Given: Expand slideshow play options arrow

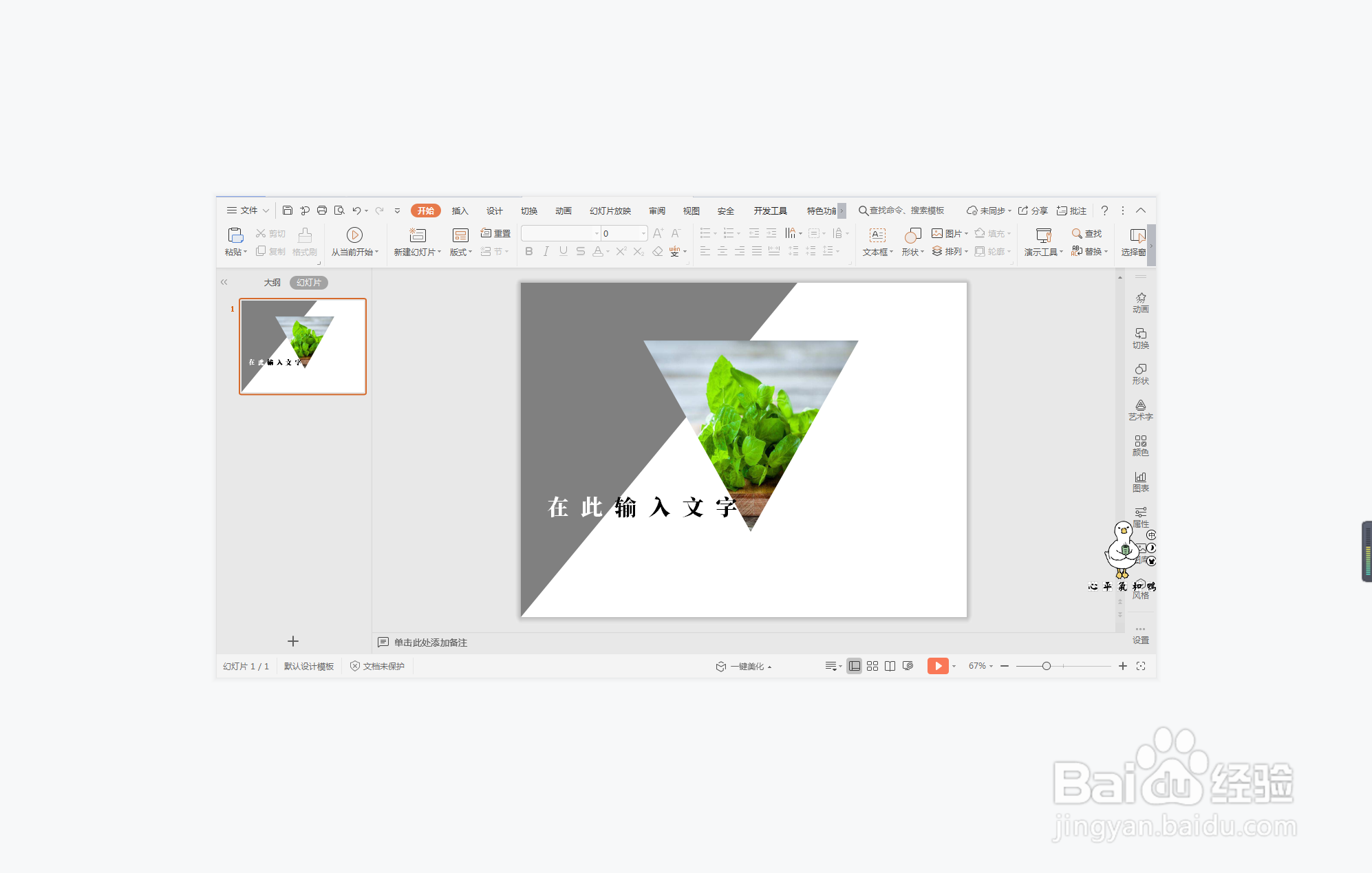Looking at the screenshot, I should (x=954, y=666).
